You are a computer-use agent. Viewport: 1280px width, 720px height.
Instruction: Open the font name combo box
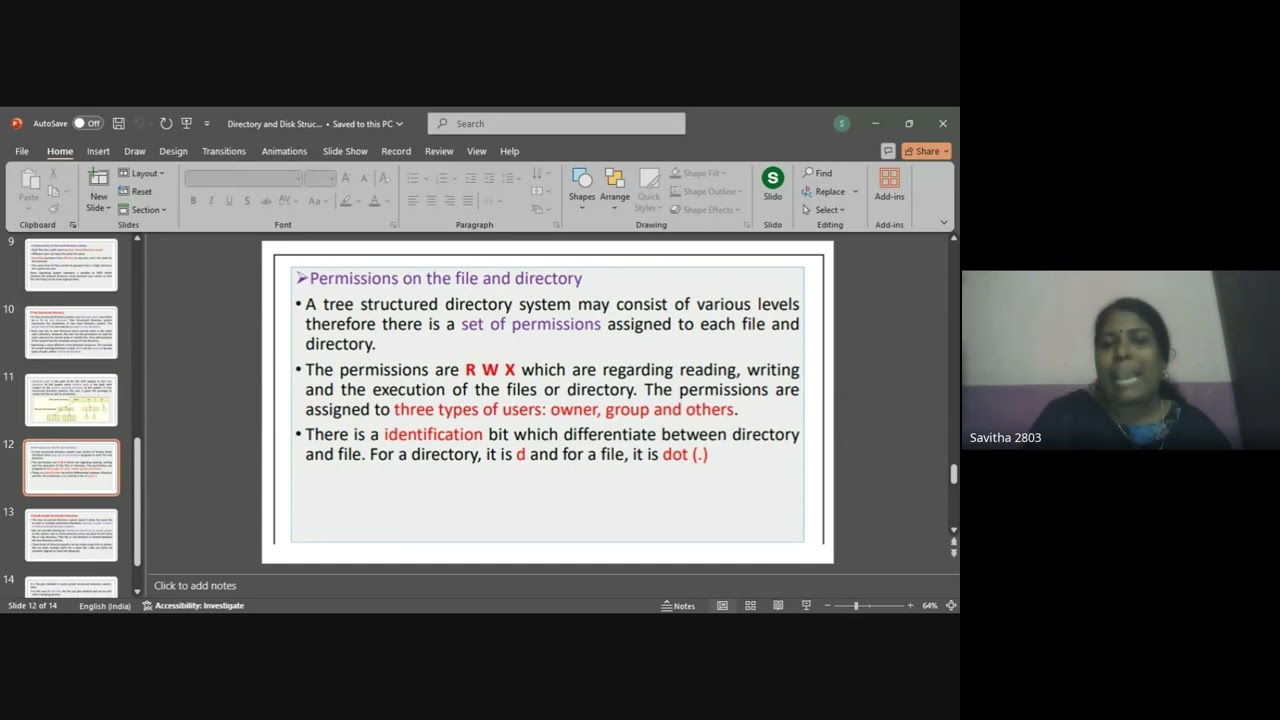pyautogui.click(x=243, y=178)
